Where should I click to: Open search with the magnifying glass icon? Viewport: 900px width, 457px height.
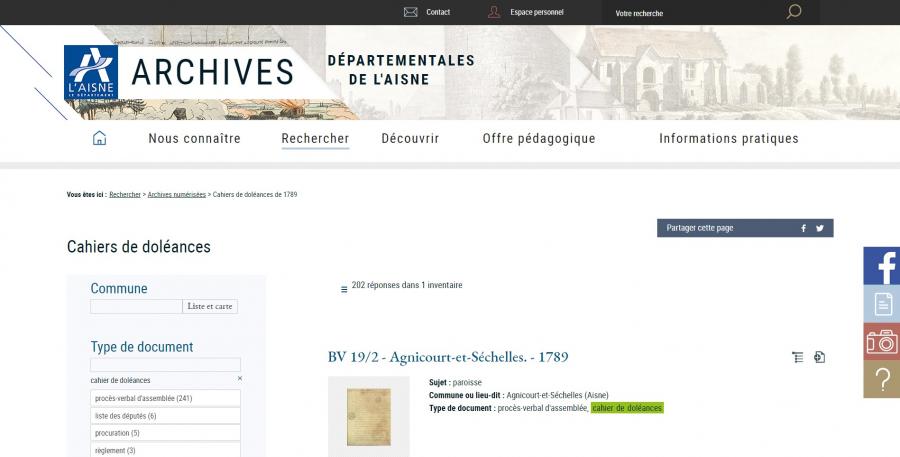coord(794,11)
